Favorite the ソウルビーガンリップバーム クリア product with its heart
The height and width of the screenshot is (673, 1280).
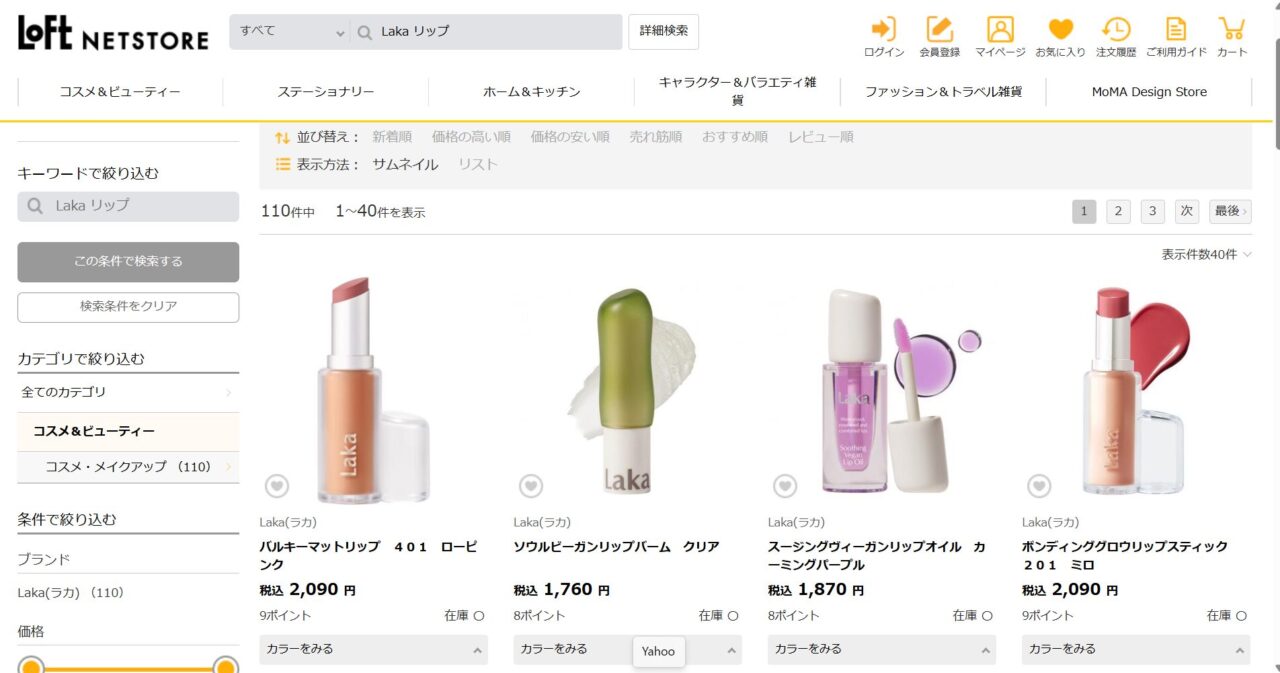[531, 486]
